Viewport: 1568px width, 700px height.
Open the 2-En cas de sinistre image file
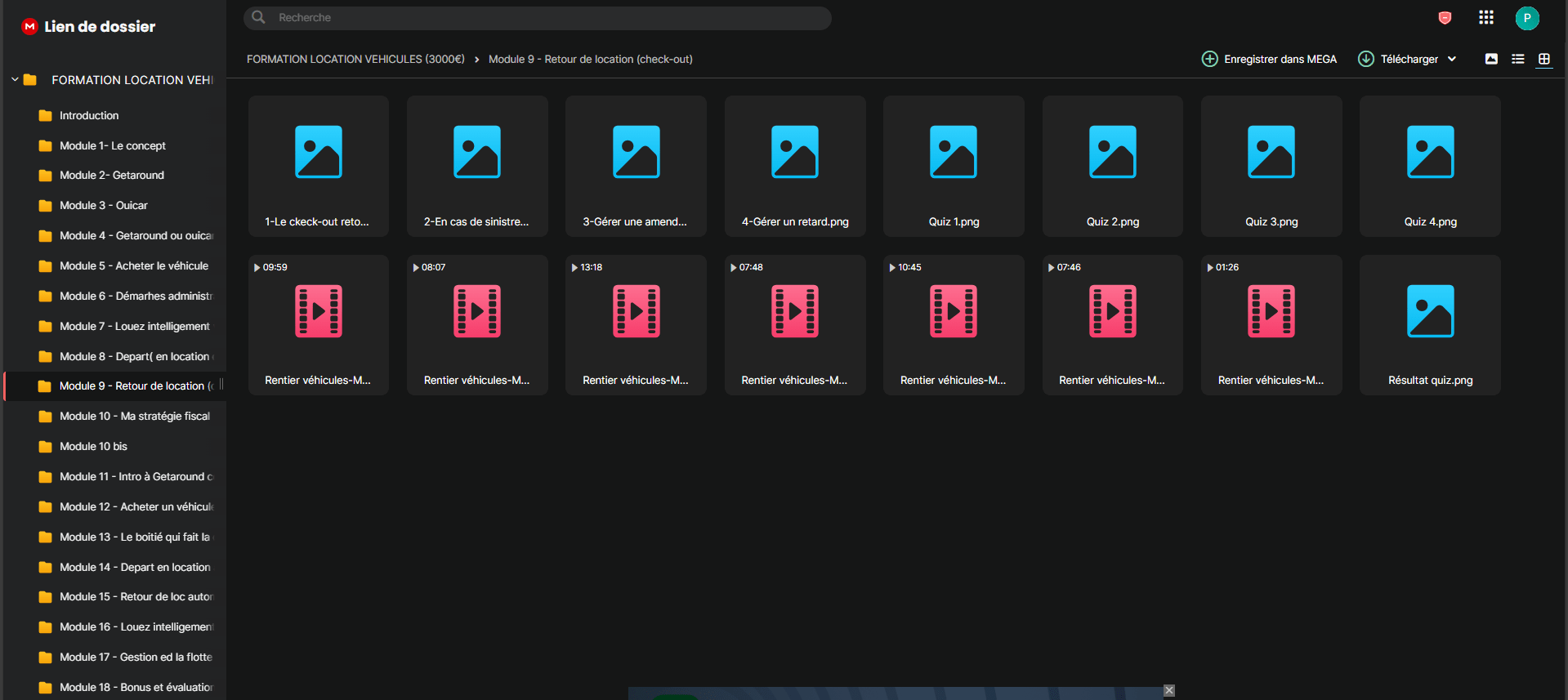[x=477, y=166]
